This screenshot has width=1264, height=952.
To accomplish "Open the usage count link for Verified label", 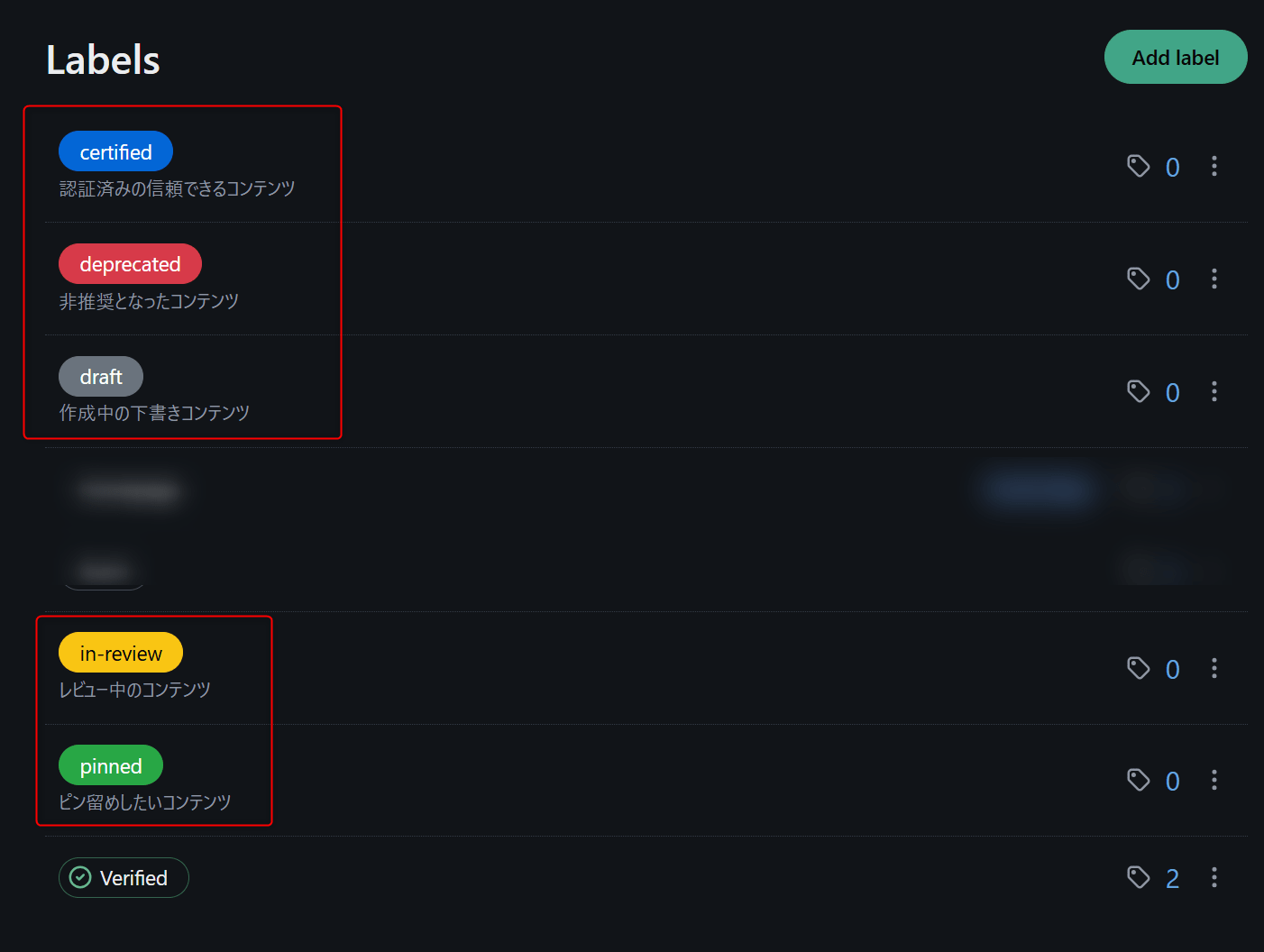I will click(1172, 879).
